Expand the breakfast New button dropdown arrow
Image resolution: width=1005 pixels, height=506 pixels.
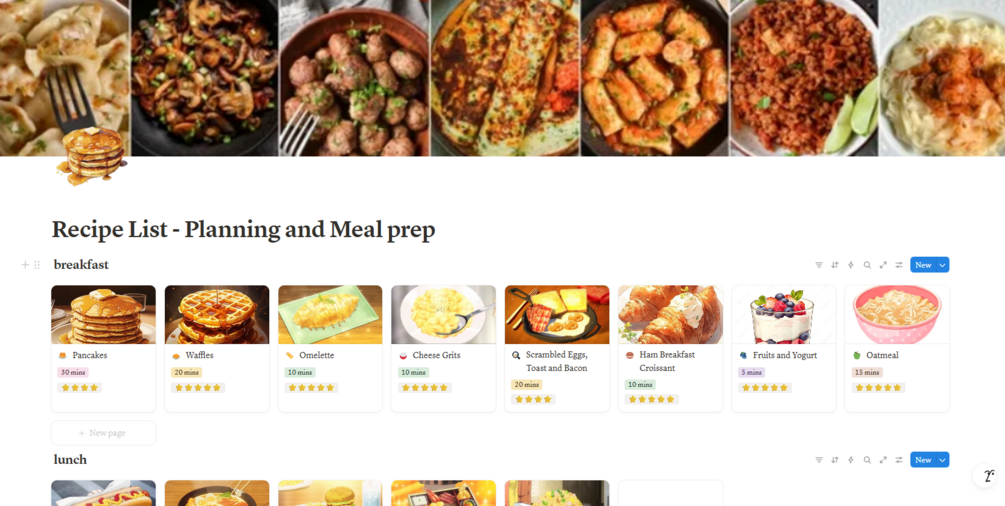pyautogui.click(x=942, y=265)
